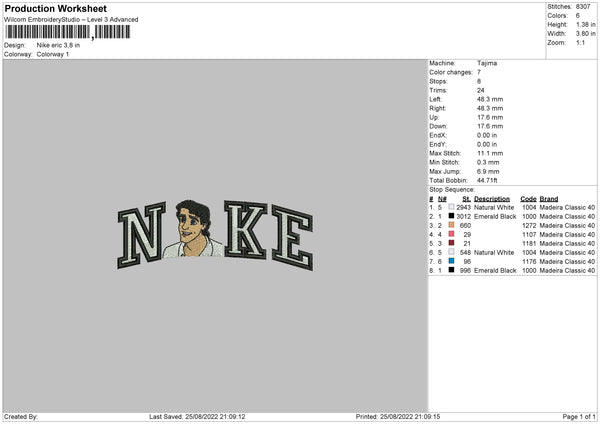Viewport: 600px width, 424px height.
Task: Click the Width value 3.80 in
Action: coord(585,34)
